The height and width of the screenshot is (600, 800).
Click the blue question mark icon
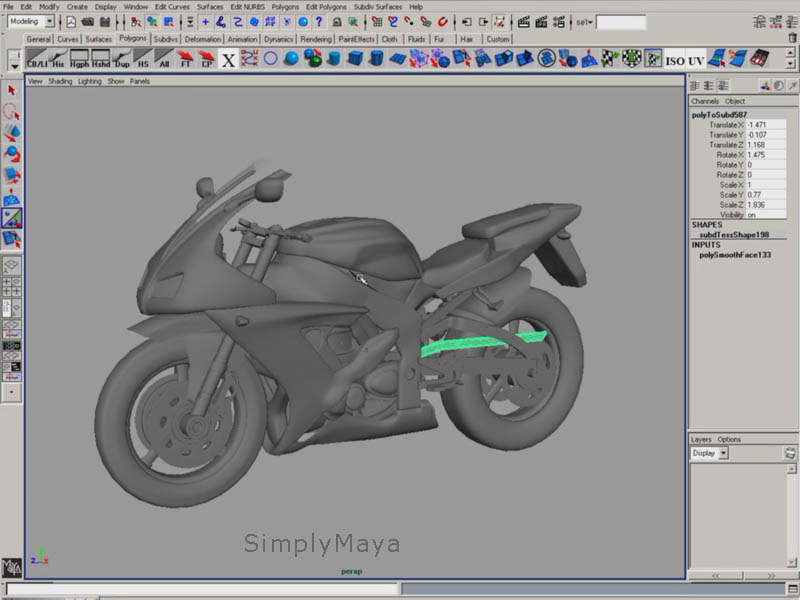(x=319, y=22)
